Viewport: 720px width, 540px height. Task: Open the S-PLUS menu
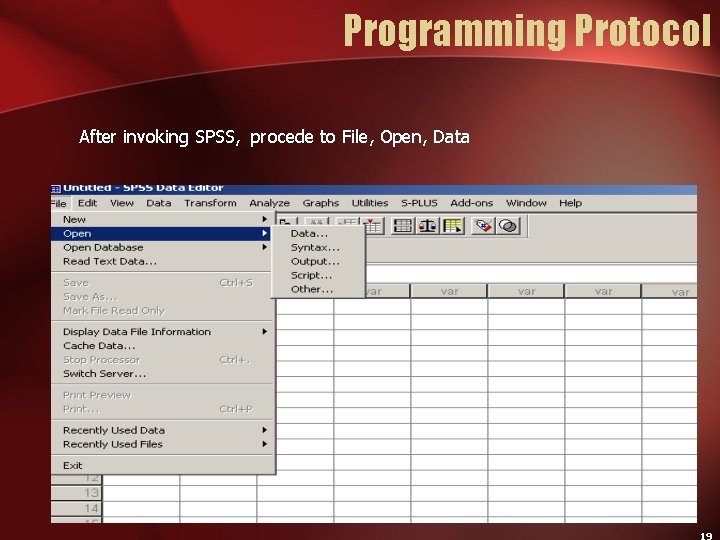point(419,203)
